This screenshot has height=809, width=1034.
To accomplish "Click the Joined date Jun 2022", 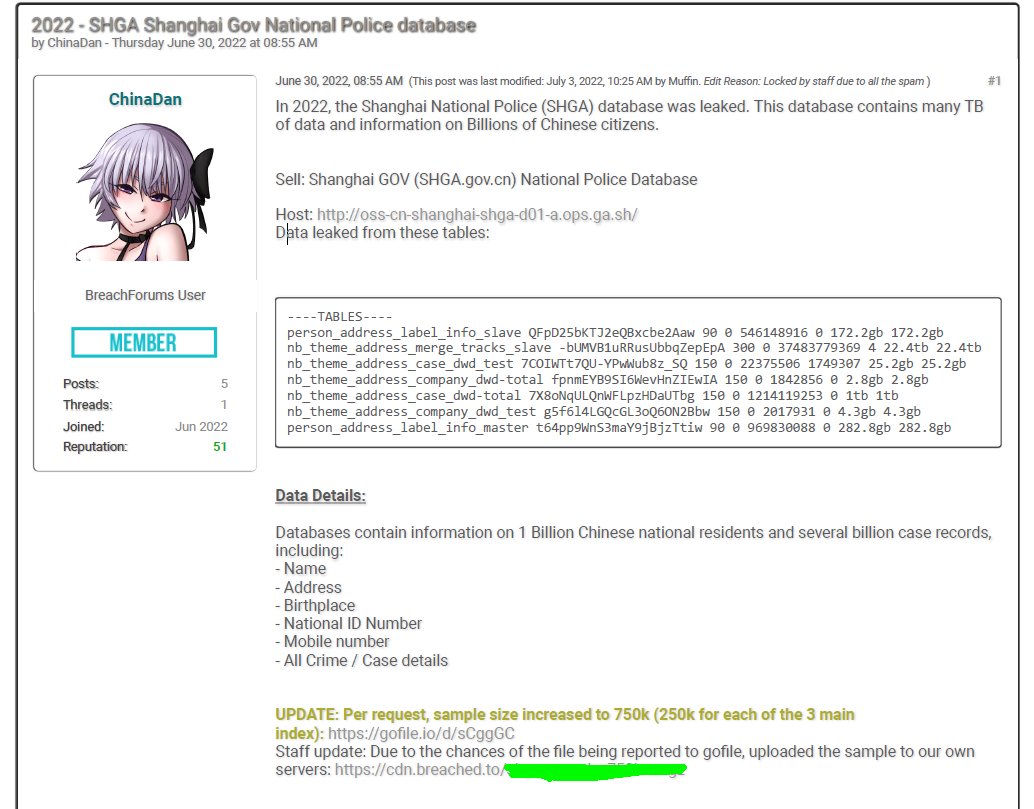I will (x=201, y=426).
